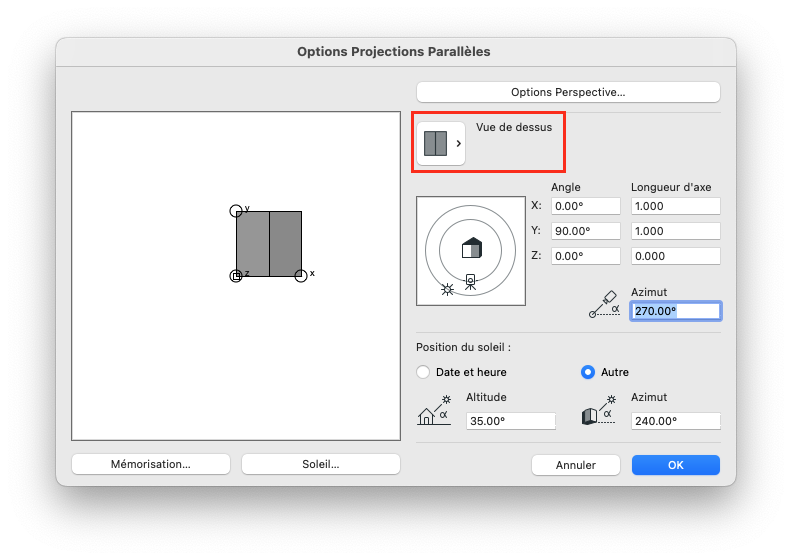Click the x axis handle in the preview
Viewport: 792px width, 560px height.
click(301, 276)
